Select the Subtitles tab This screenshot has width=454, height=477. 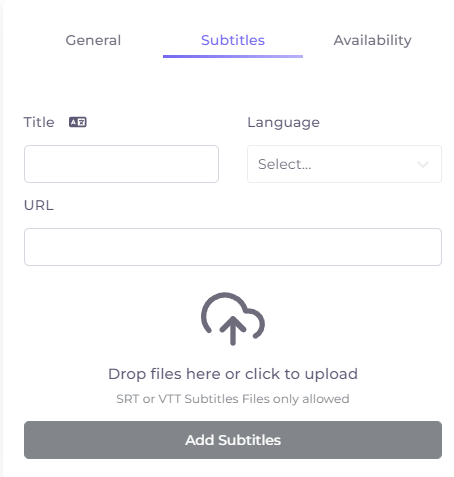pyautogui.click(x=233, y=40)
